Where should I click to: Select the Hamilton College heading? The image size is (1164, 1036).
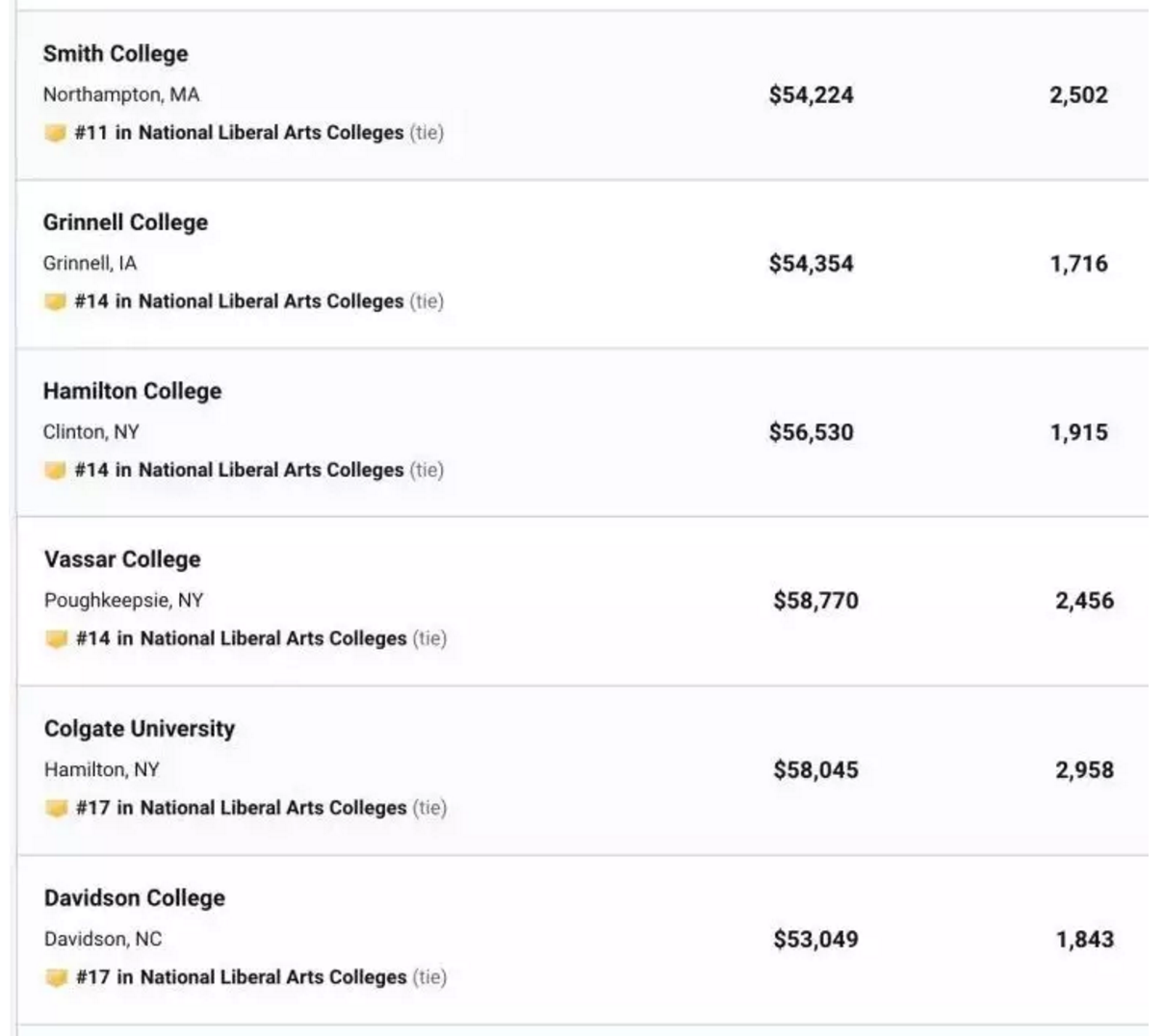tap(132, 391)
